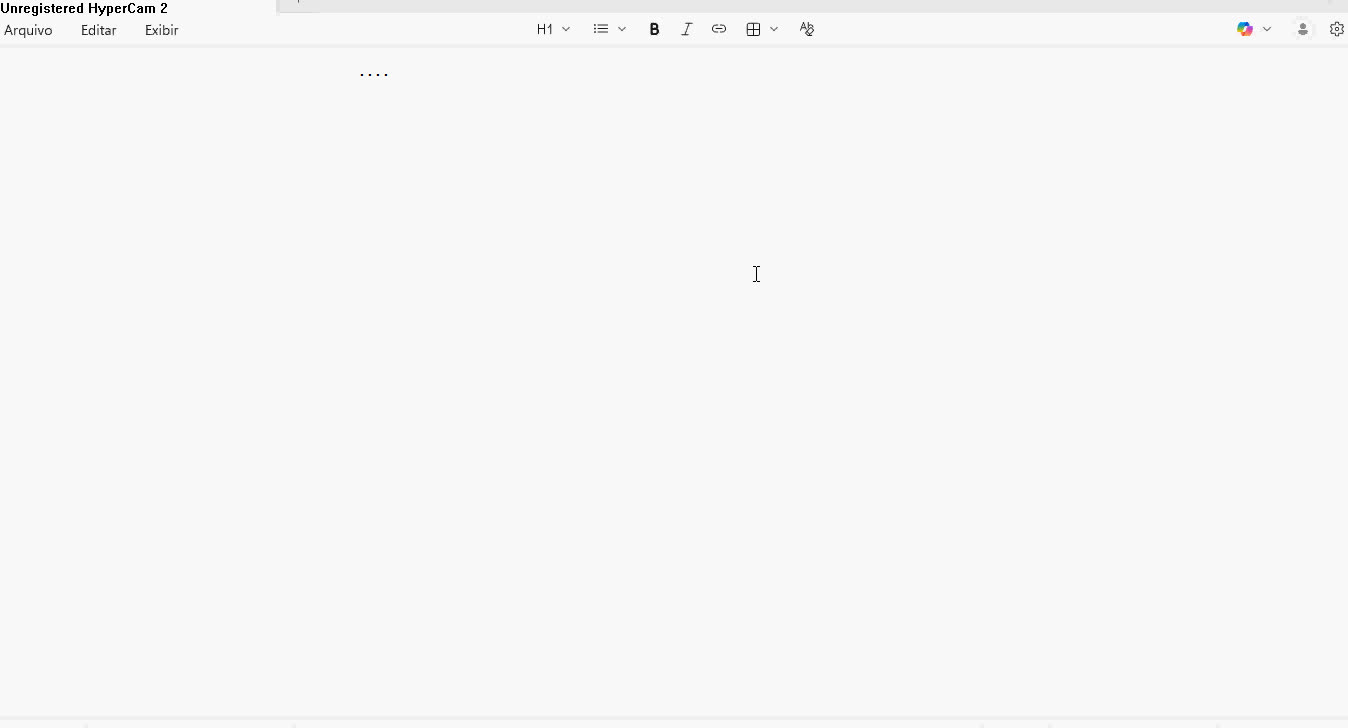Click in the empty editing area
Image resolution: width=1348 pixels, height=728 pixels.
tap(674, 400)
